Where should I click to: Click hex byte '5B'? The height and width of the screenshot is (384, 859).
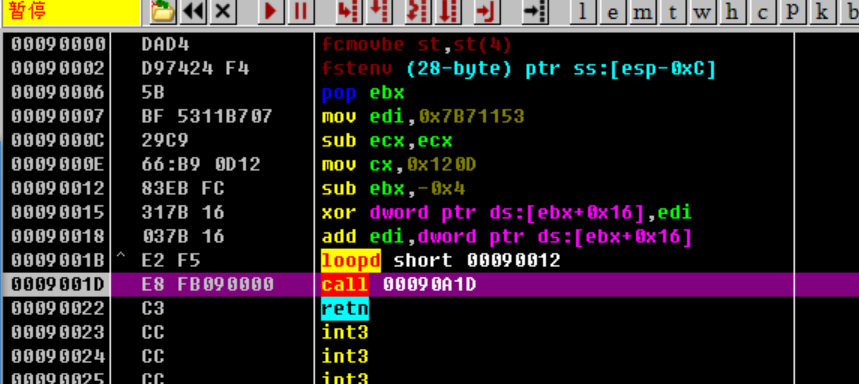click(153, 93)
